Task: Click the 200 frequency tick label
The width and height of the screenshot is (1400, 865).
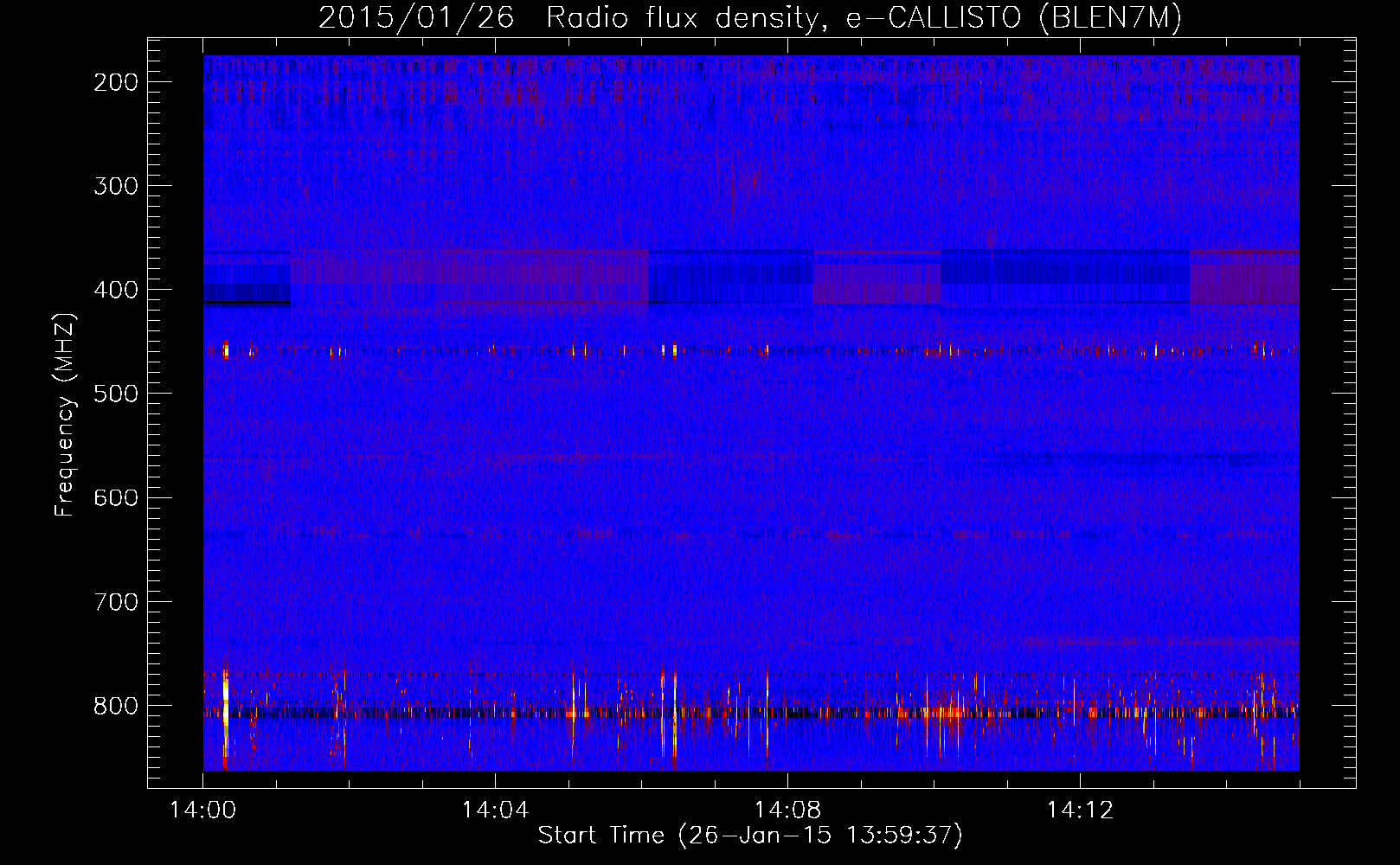Action: click(116, 82)
